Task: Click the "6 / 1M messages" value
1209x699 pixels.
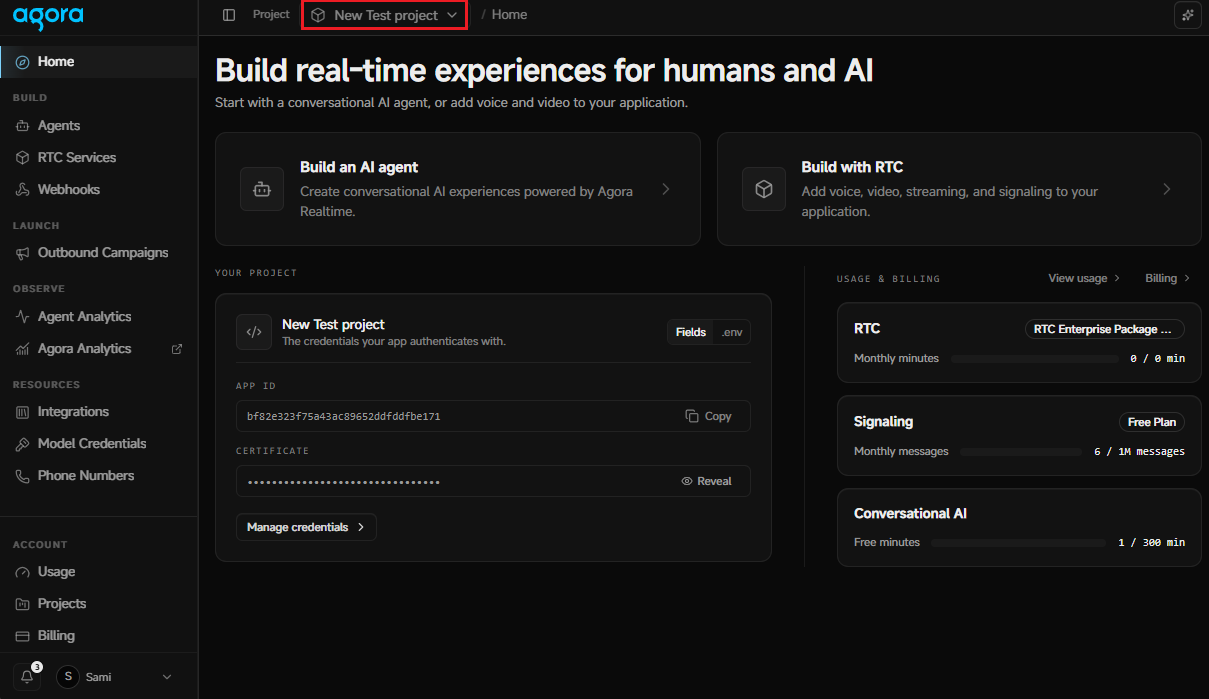Action: tap(1139, 452)
